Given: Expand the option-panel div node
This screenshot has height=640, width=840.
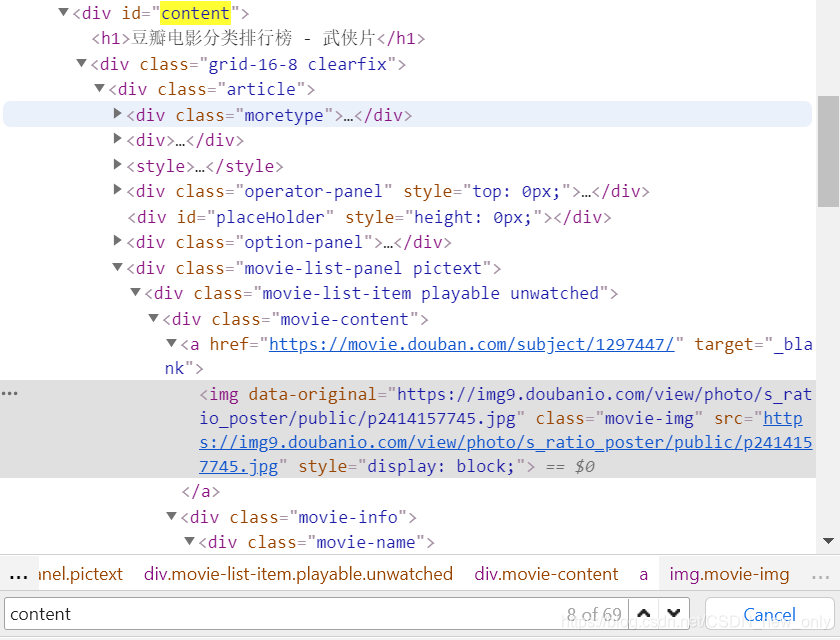Looking at the screenshot, I should point(117,240).
